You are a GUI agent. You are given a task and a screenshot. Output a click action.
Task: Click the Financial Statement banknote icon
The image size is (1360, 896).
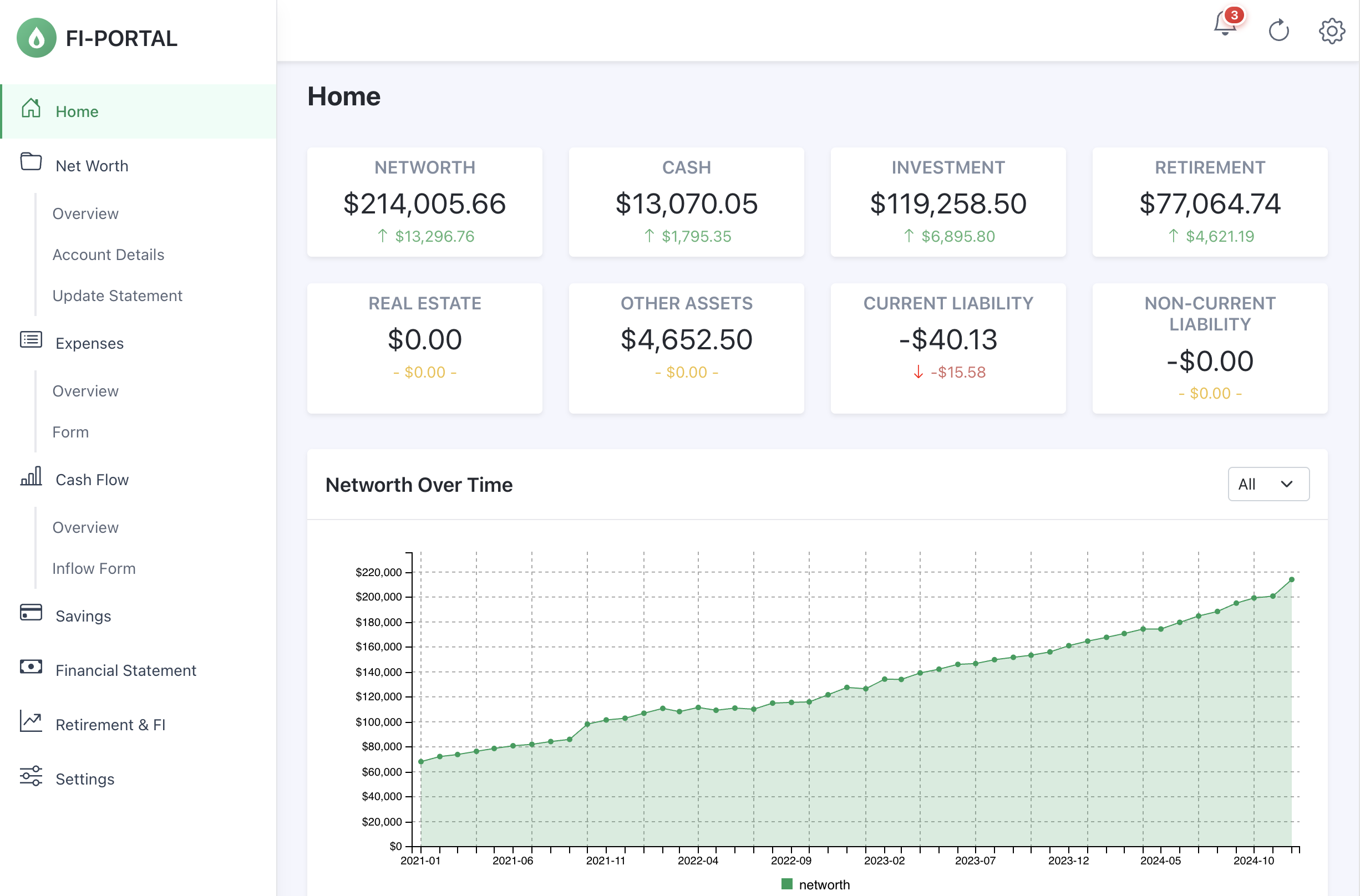click(x=31, y=667)
